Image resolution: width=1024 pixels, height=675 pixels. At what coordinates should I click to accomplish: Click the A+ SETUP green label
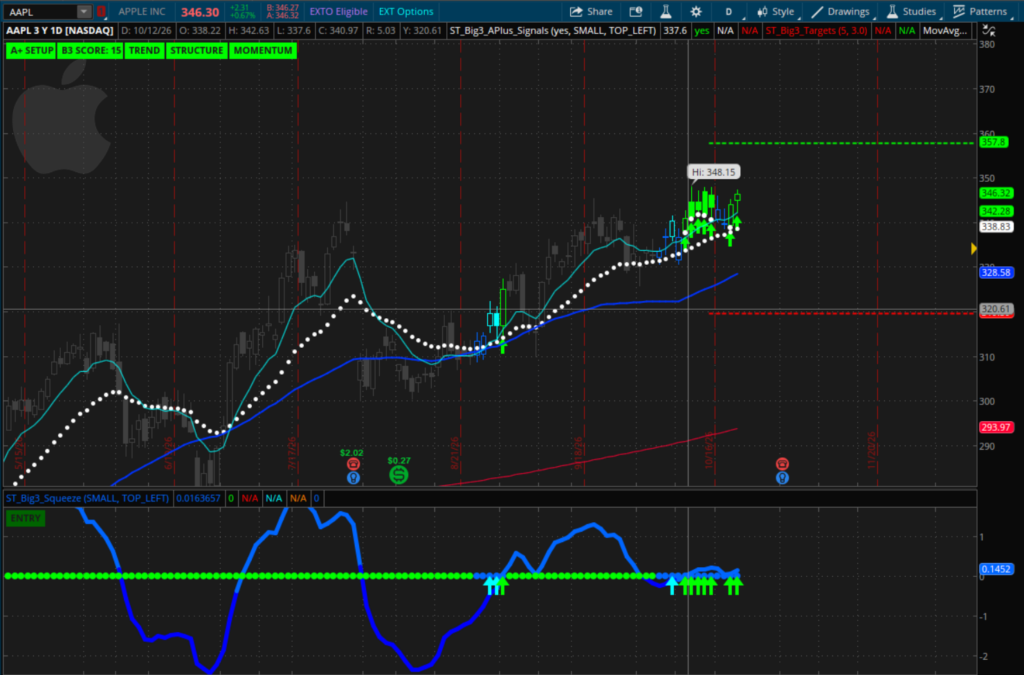31,50
